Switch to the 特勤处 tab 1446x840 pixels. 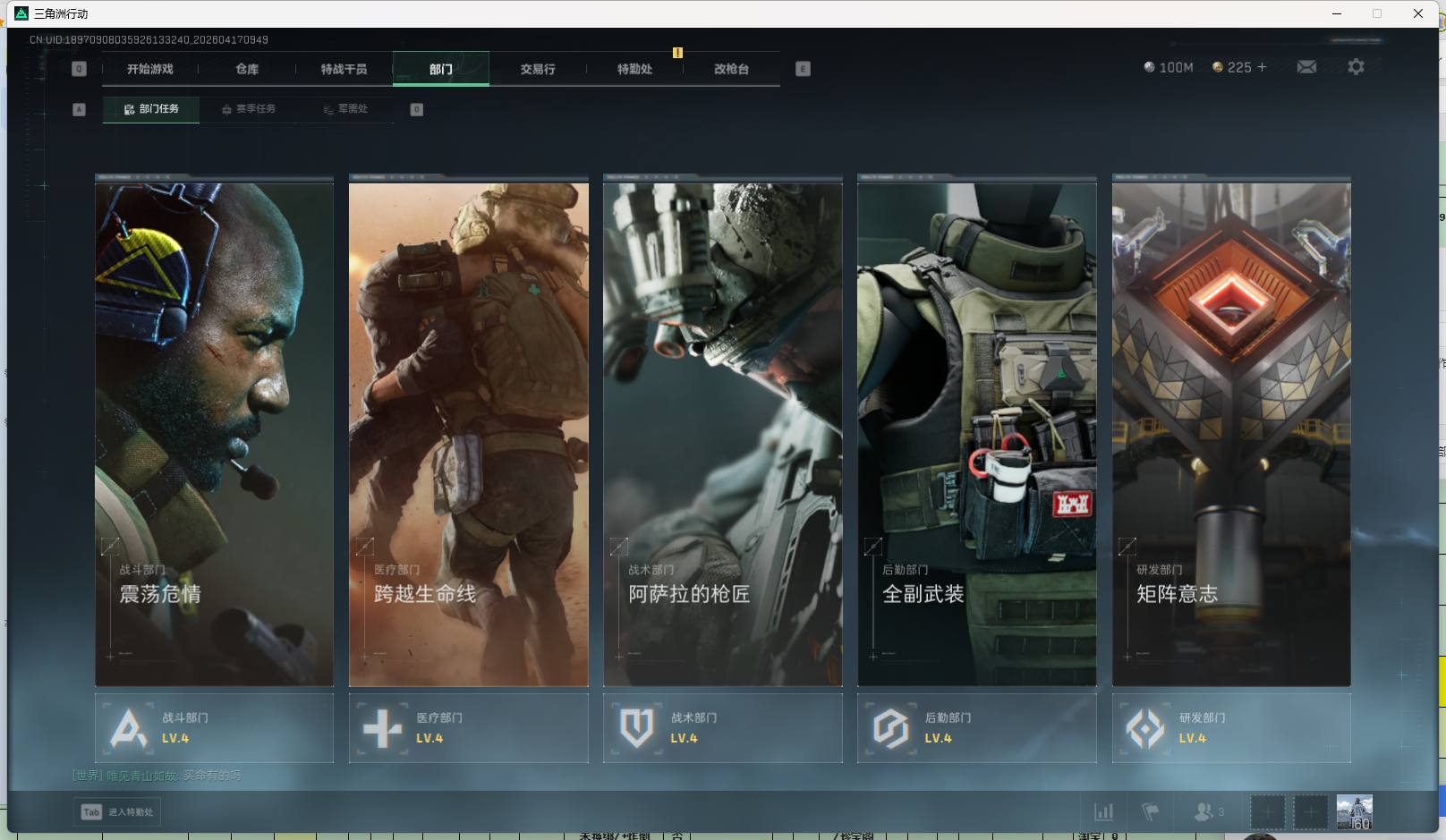point(634,69)
